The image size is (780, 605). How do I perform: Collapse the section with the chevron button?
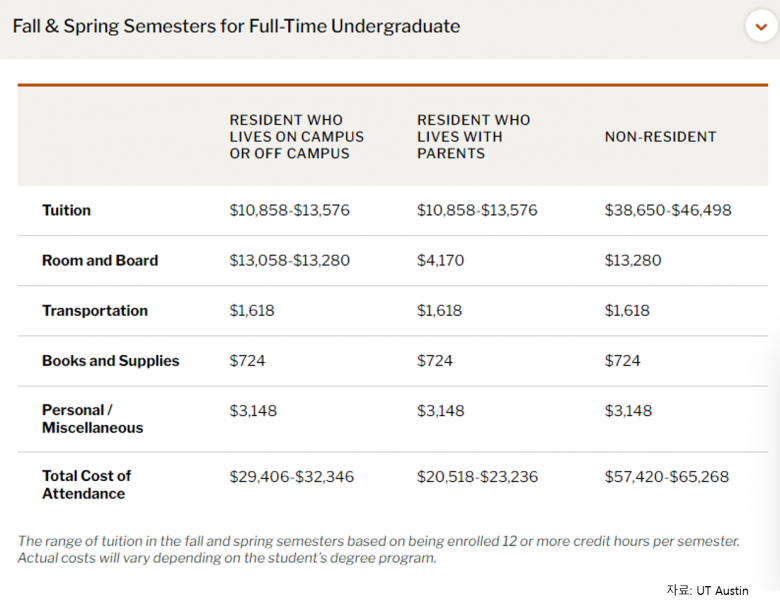click(761, 27)
